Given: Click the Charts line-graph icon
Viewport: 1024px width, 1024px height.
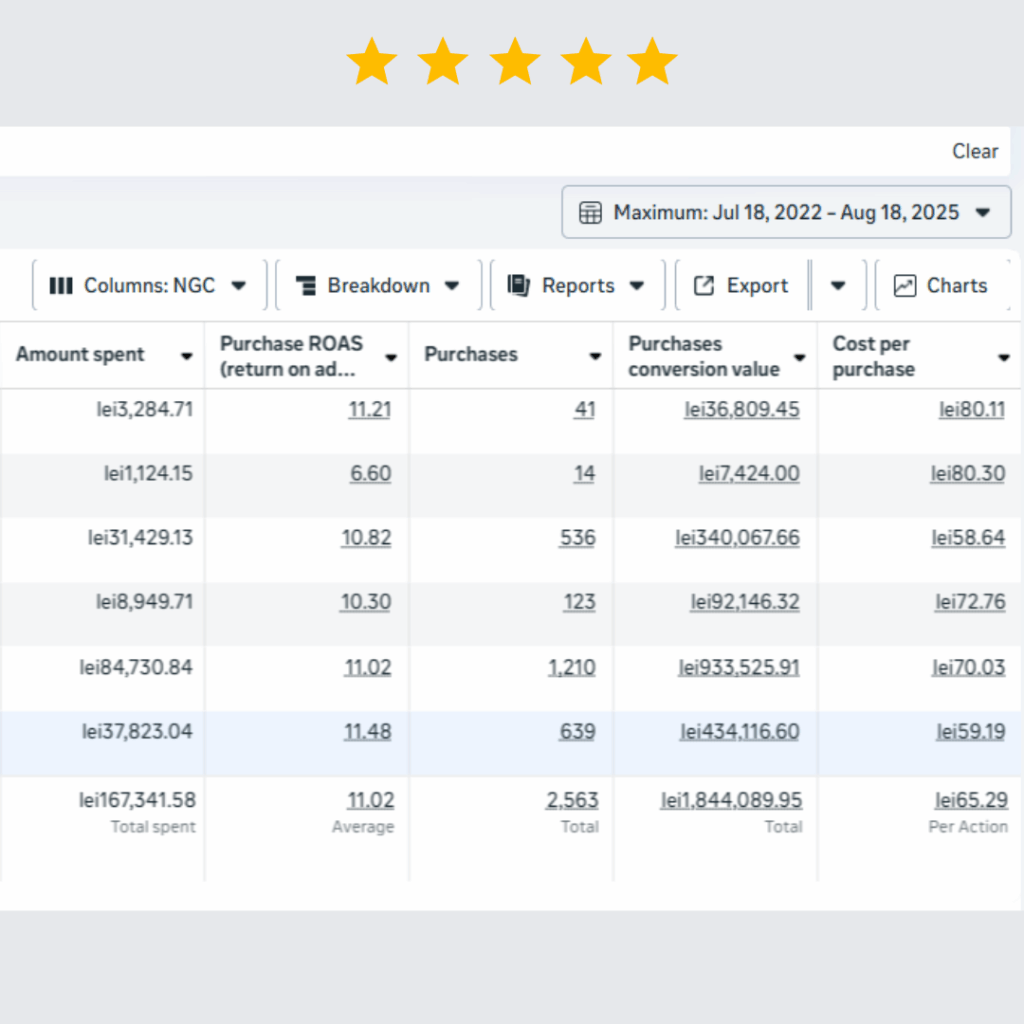Looking at the screenshot, I should pos(904,286).
